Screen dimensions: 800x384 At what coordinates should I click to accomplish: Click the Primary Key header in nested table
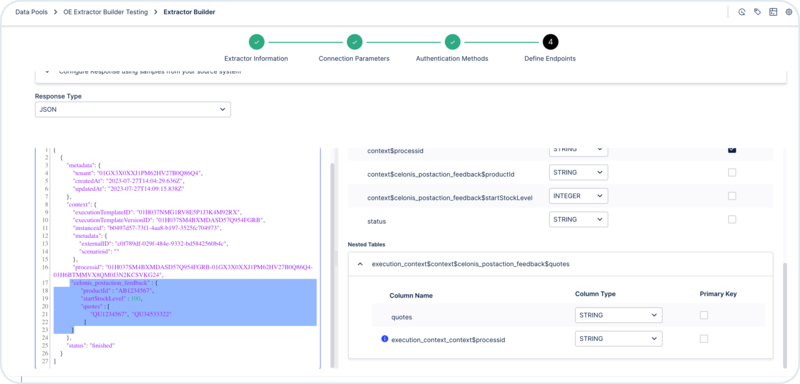[718, 294]
